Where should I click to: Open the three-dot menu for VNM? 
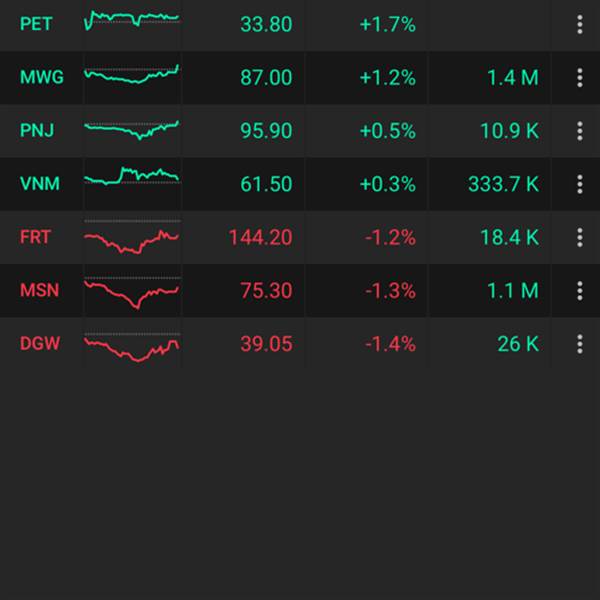[579, 184]
